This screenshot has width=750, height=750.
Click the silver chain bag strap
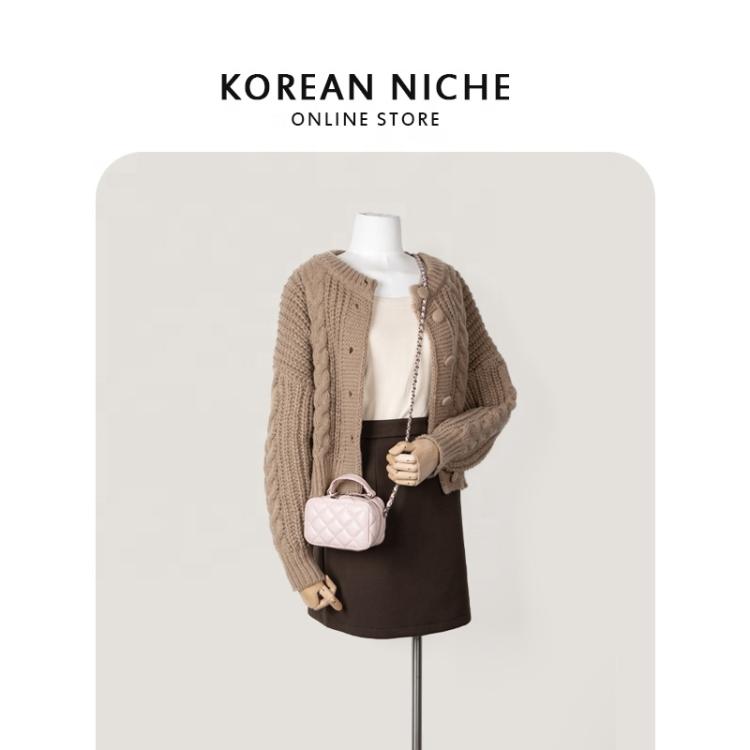[412, 364]
